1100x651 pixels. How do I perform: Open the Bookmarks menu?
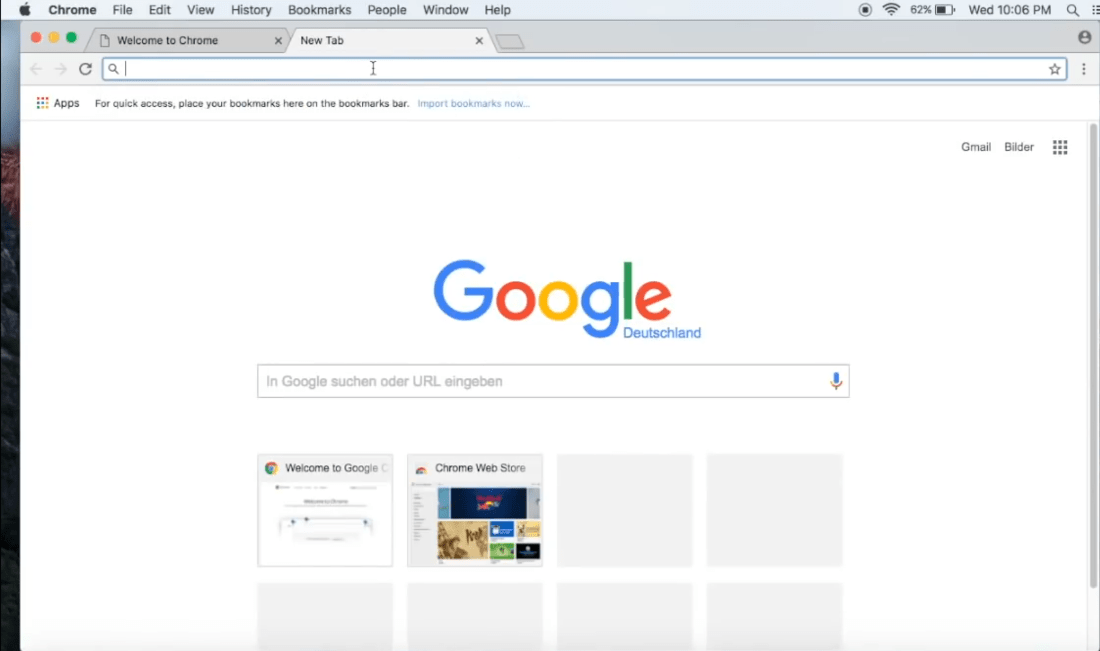click(319, 10)
